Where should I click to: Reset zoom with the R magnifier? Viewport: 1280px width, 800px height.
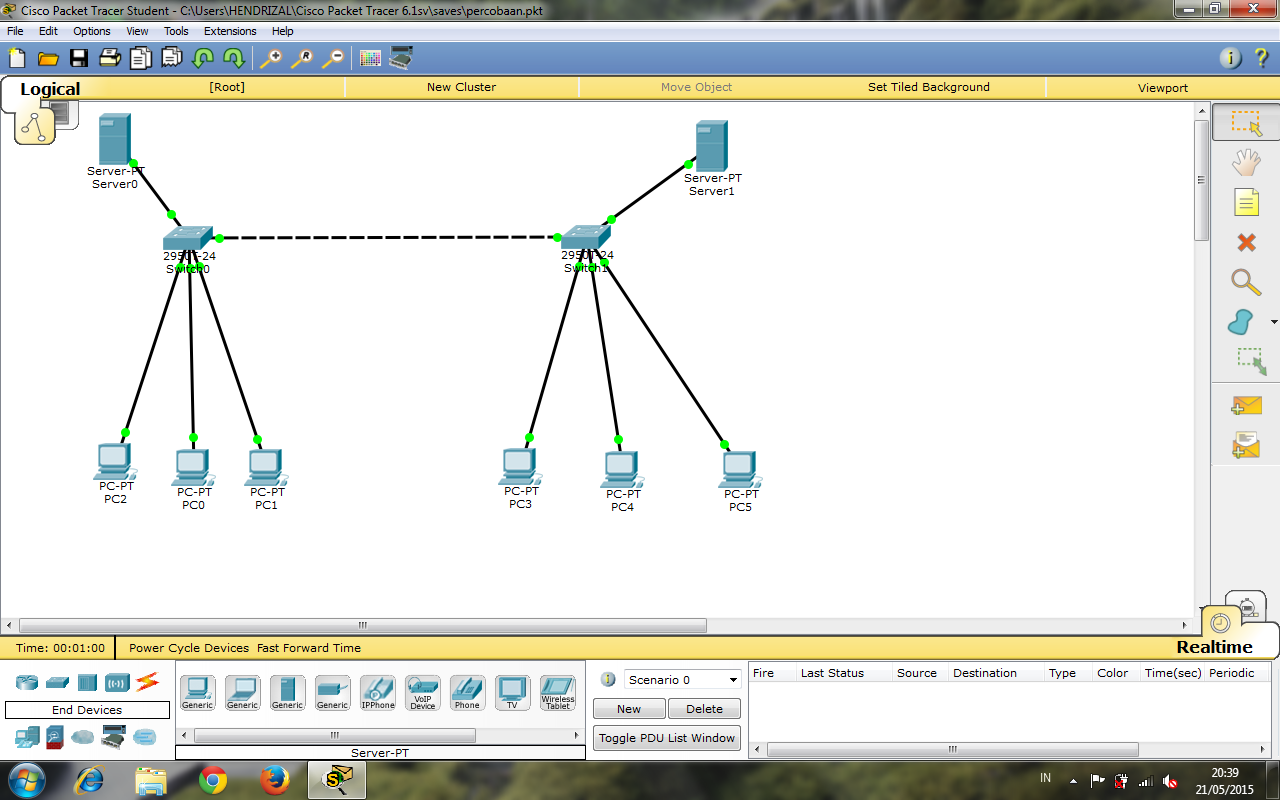[301, 58]
